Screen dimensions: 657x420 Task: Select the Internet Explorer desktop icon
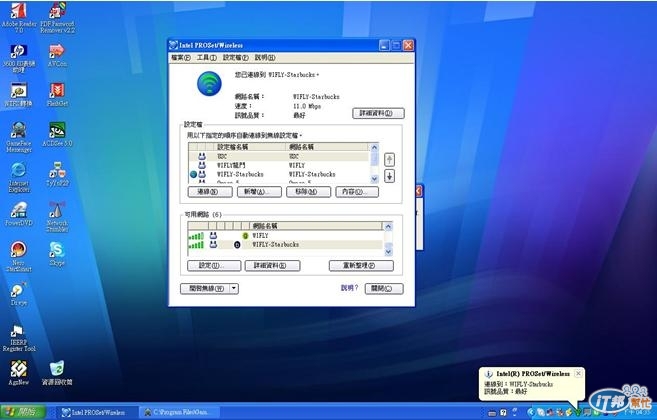tap(18, 176)
